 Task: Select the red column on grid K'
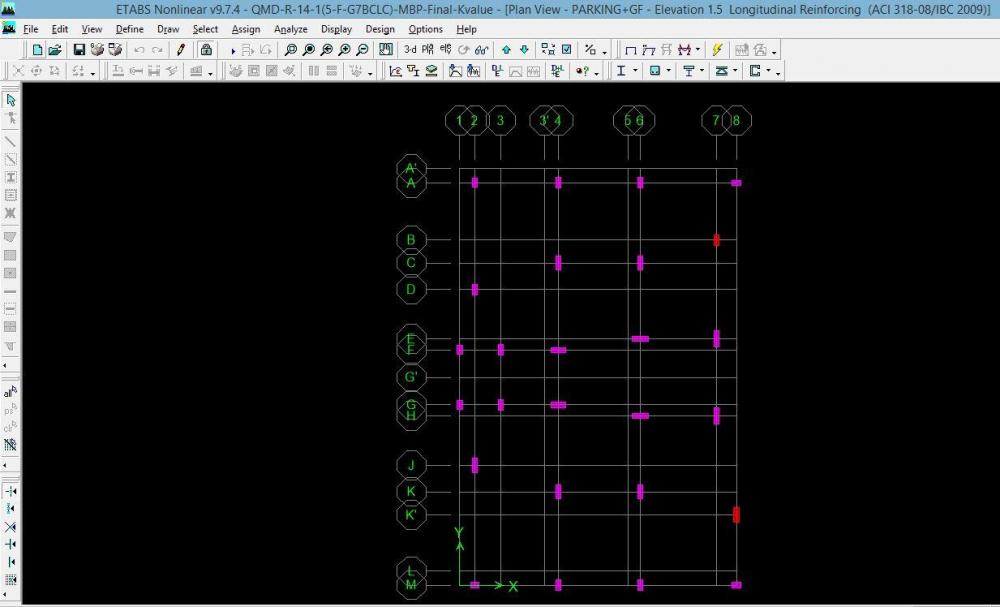[x=736, y=515]
